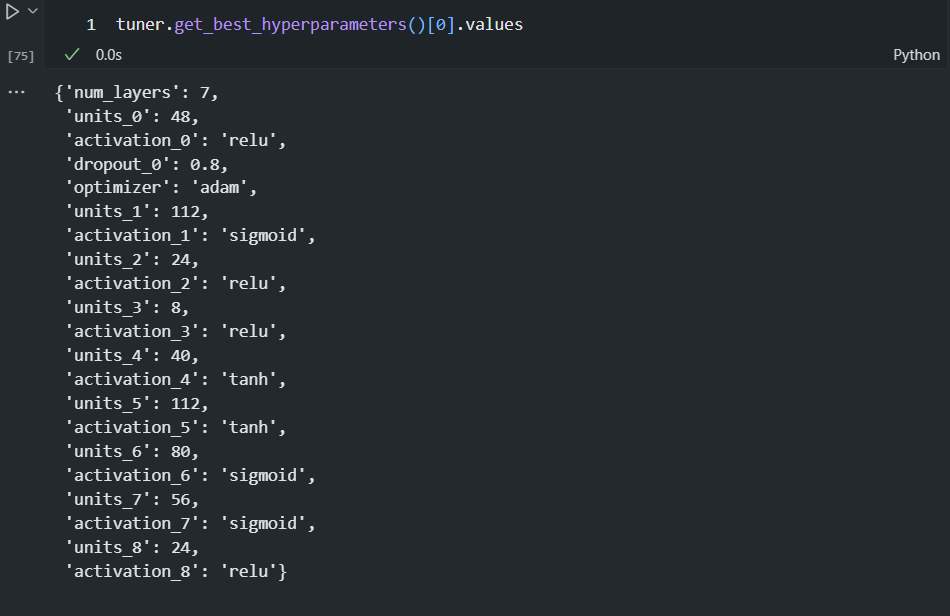Click line number 1 in cell
950x616 pixels.
[x=91, y=25]
